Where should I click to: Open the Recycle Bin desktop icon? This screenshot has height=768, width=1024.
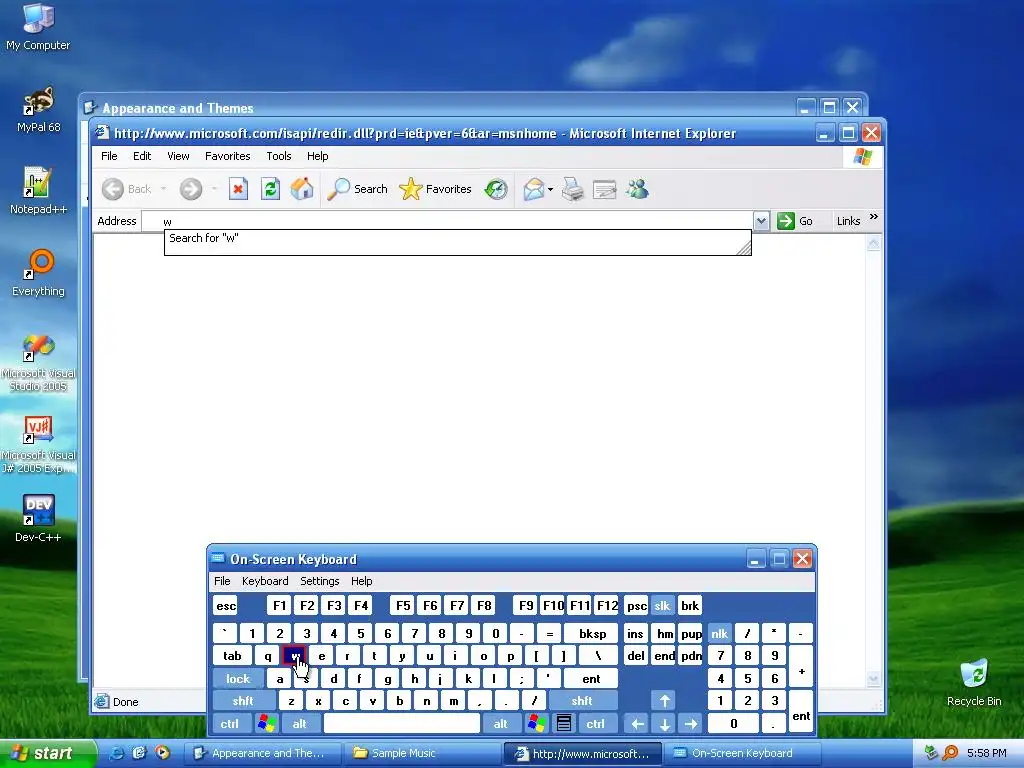click(x=974, y=682)
